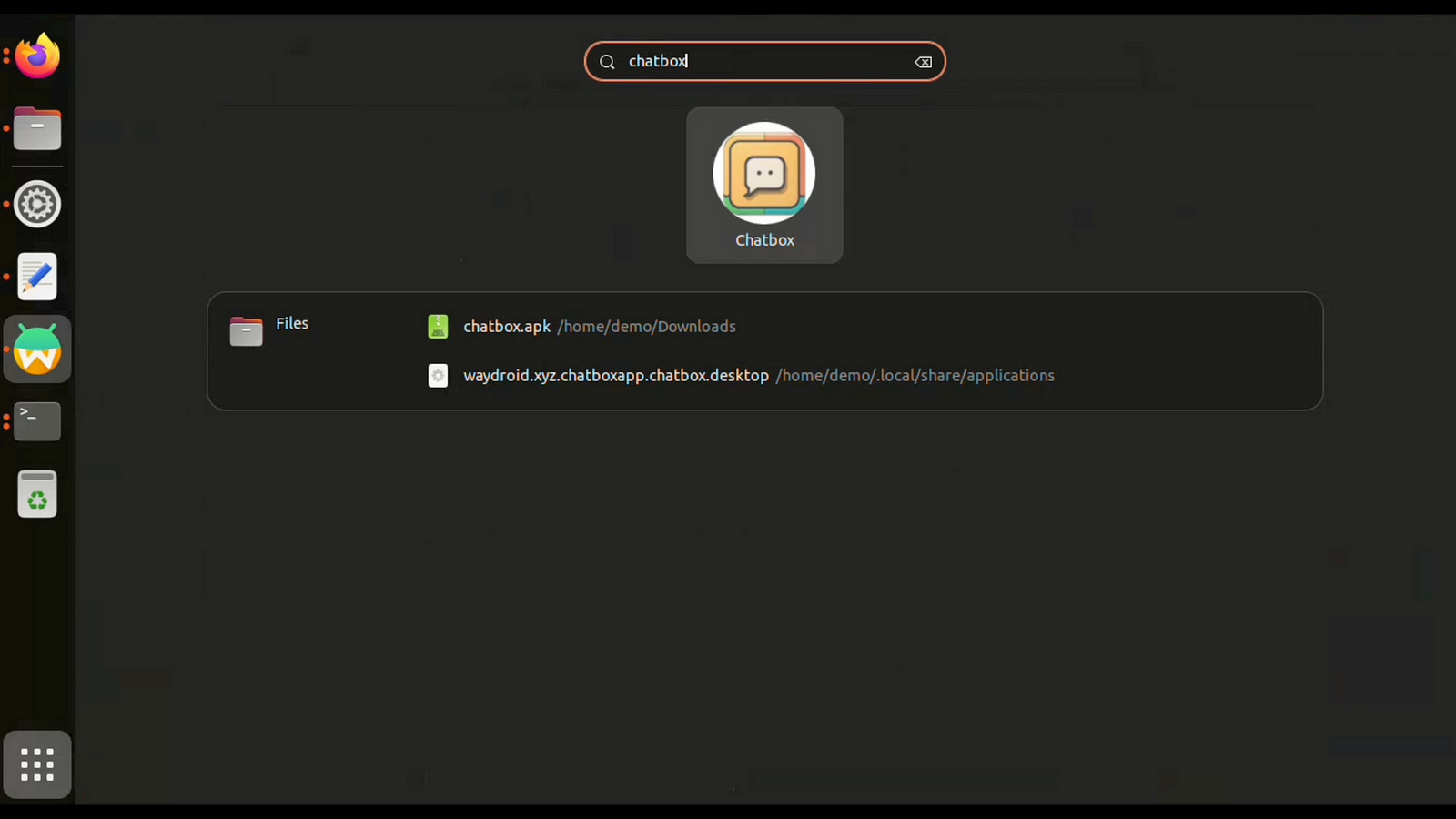1456x819 pixels.
Task: Open Firefox from the dock
Action: 37,56
